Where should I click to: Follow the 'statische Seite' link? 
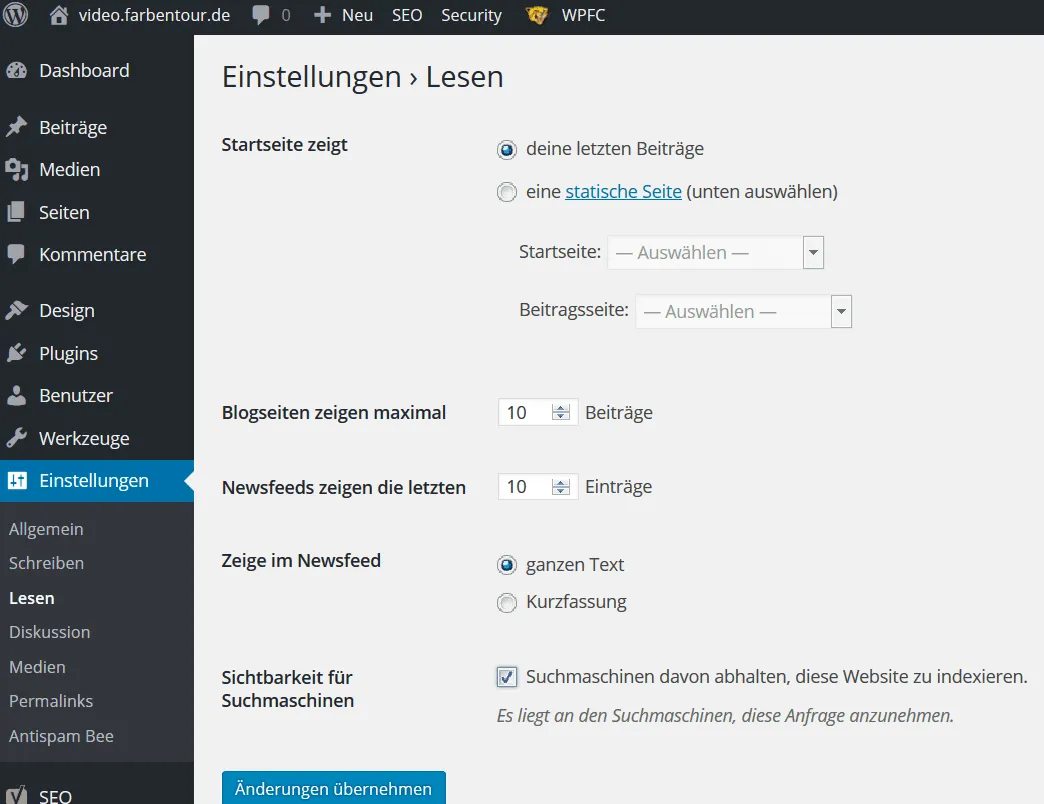point(623,192)
